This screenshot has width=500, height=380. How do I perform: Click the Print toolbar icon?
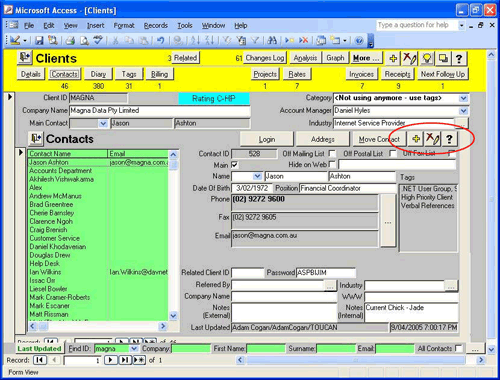tap(70, 41)
